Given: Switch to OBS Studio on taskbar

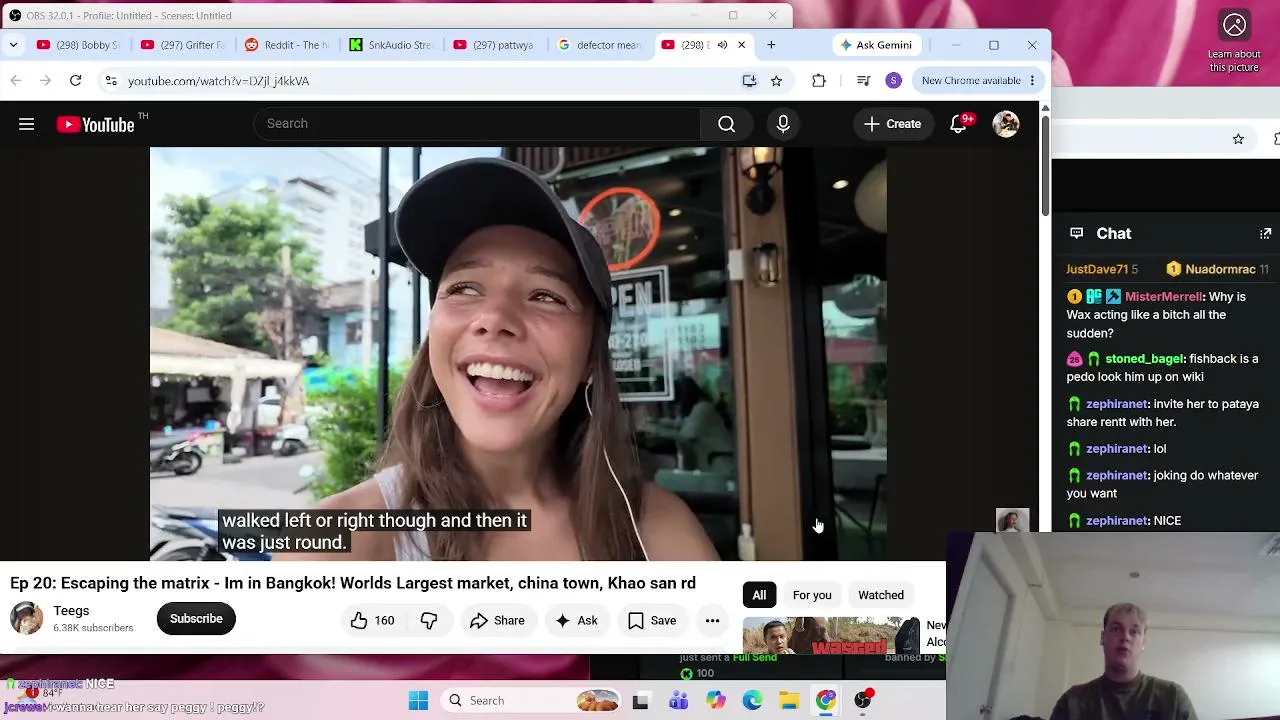Looking at the screenshot, I should [863, 700].
